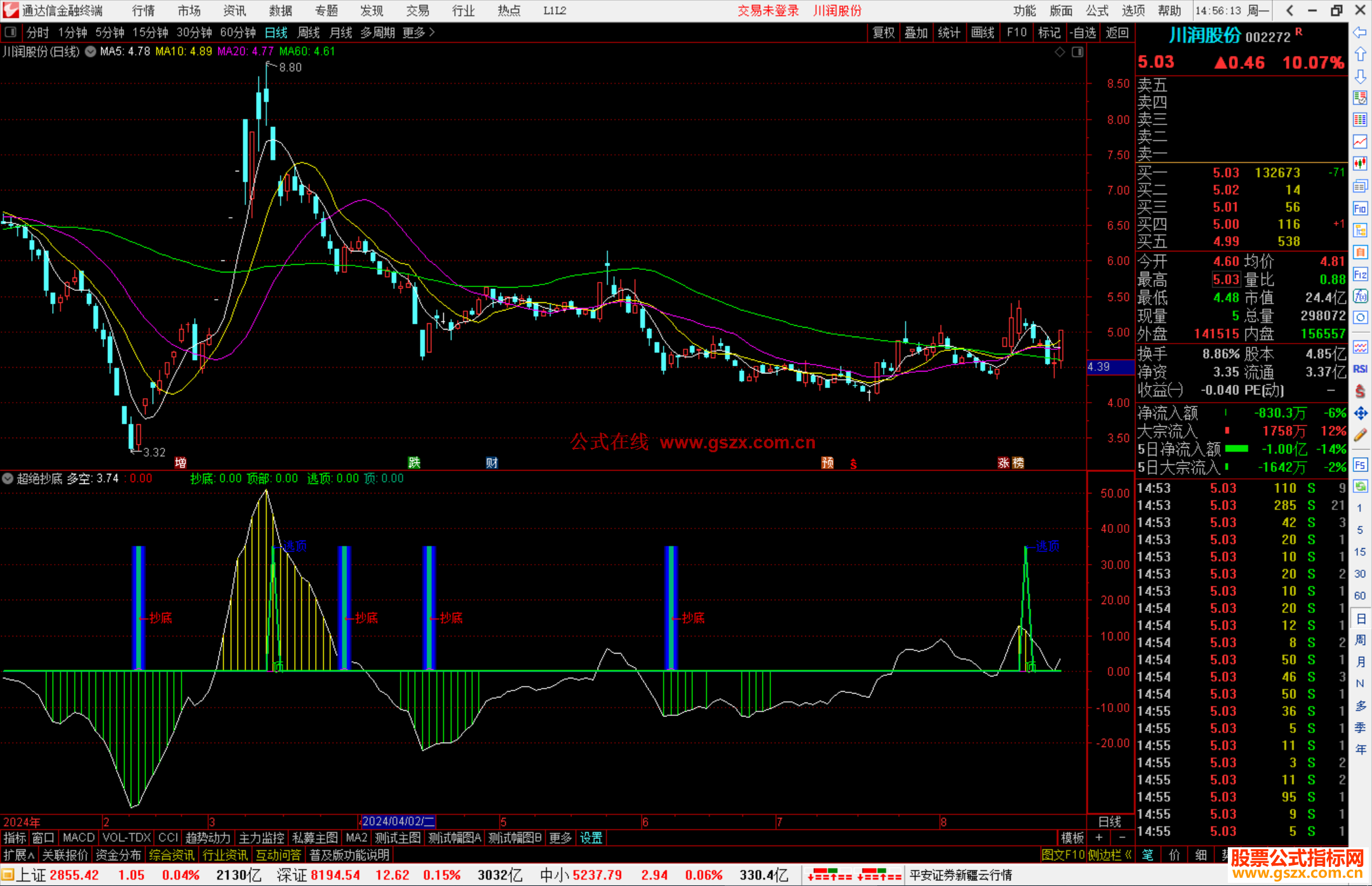Select the 60分钟 period tab
This screenshot has width=1372, height=886.
[238, 32]
